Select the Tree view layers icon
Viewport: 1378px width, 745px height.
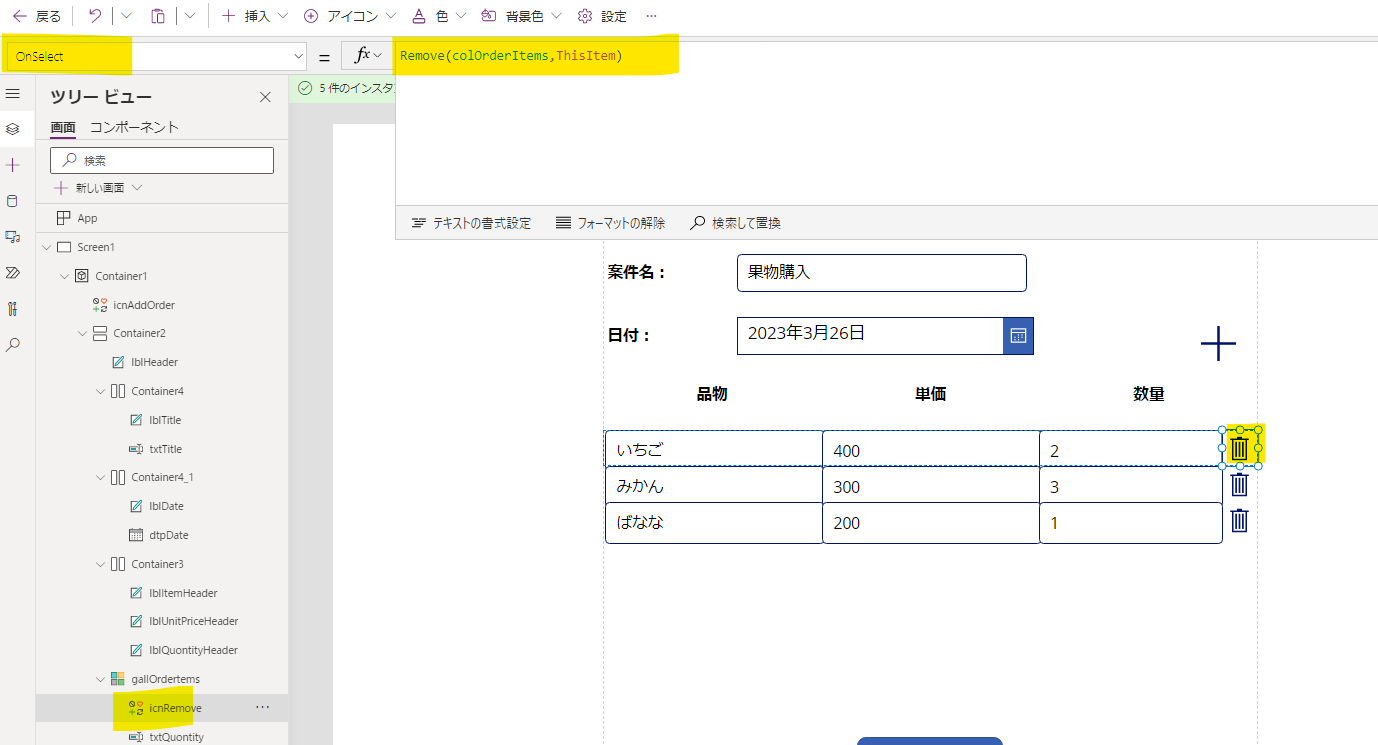[x=13, y=129]
